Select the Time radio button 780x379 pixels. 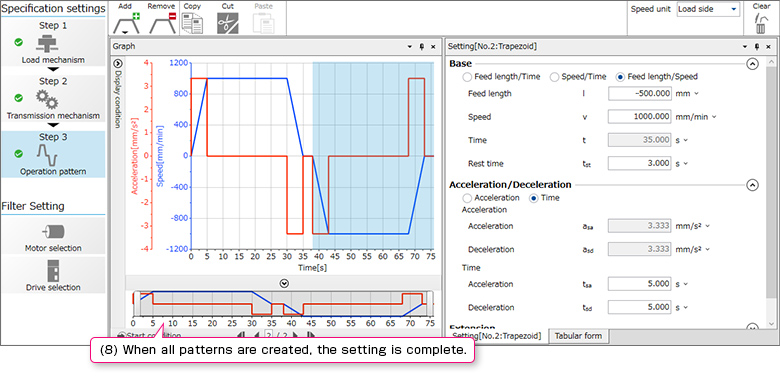coord(534,198)
